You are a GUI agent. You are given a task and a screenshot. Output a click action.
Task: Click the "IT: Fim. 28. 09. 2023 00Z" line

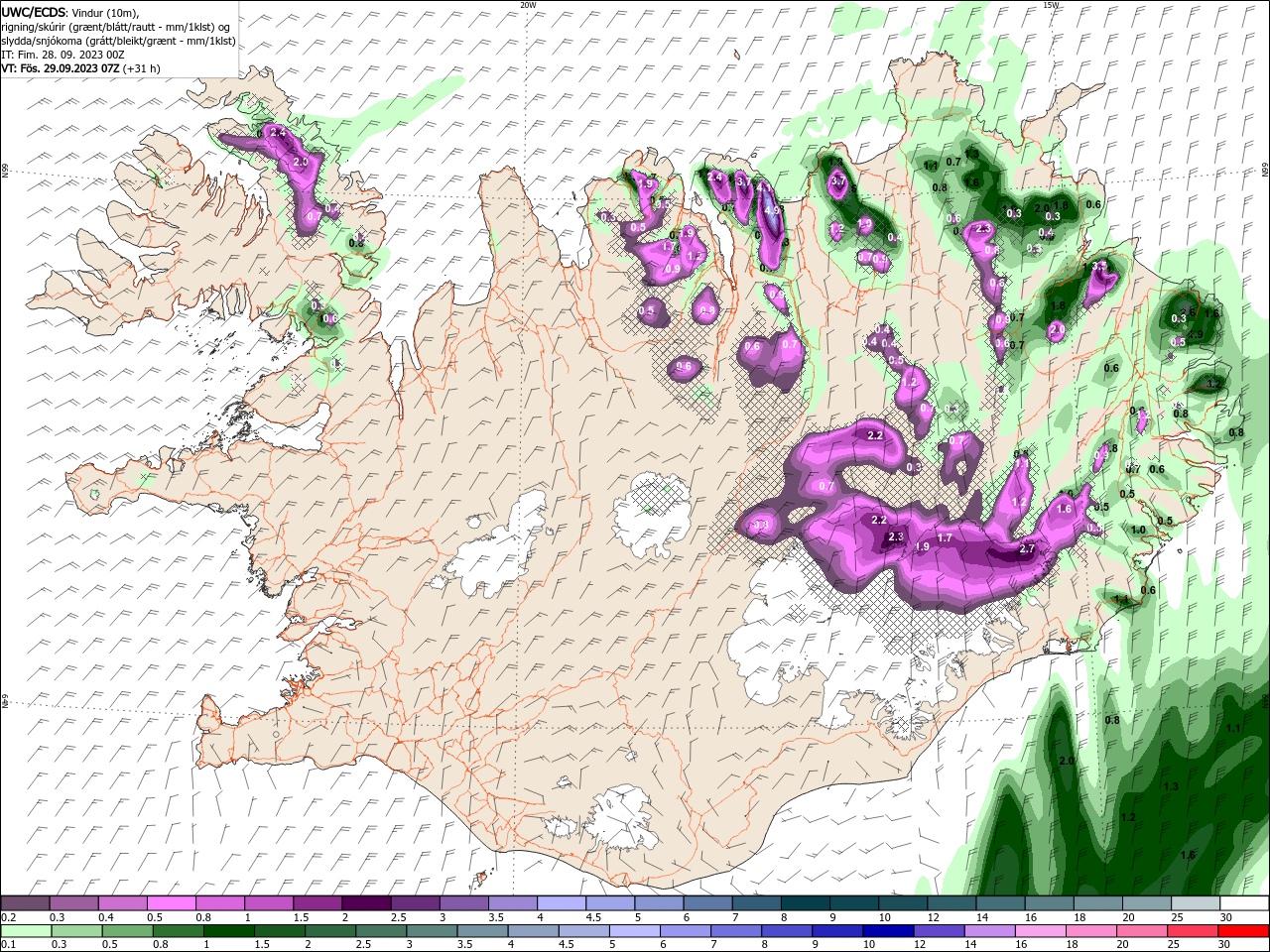[62, 55]
